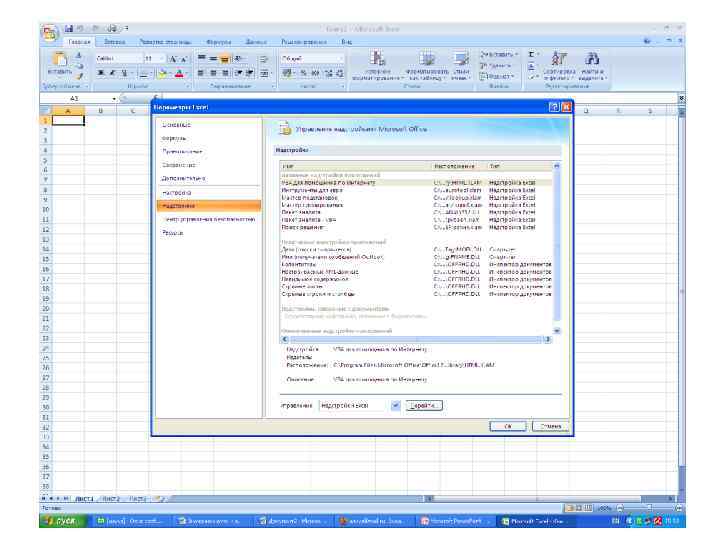Click the Name Box showing A1
The height and width of the screenshot is (540, 720).
[75, 99]
